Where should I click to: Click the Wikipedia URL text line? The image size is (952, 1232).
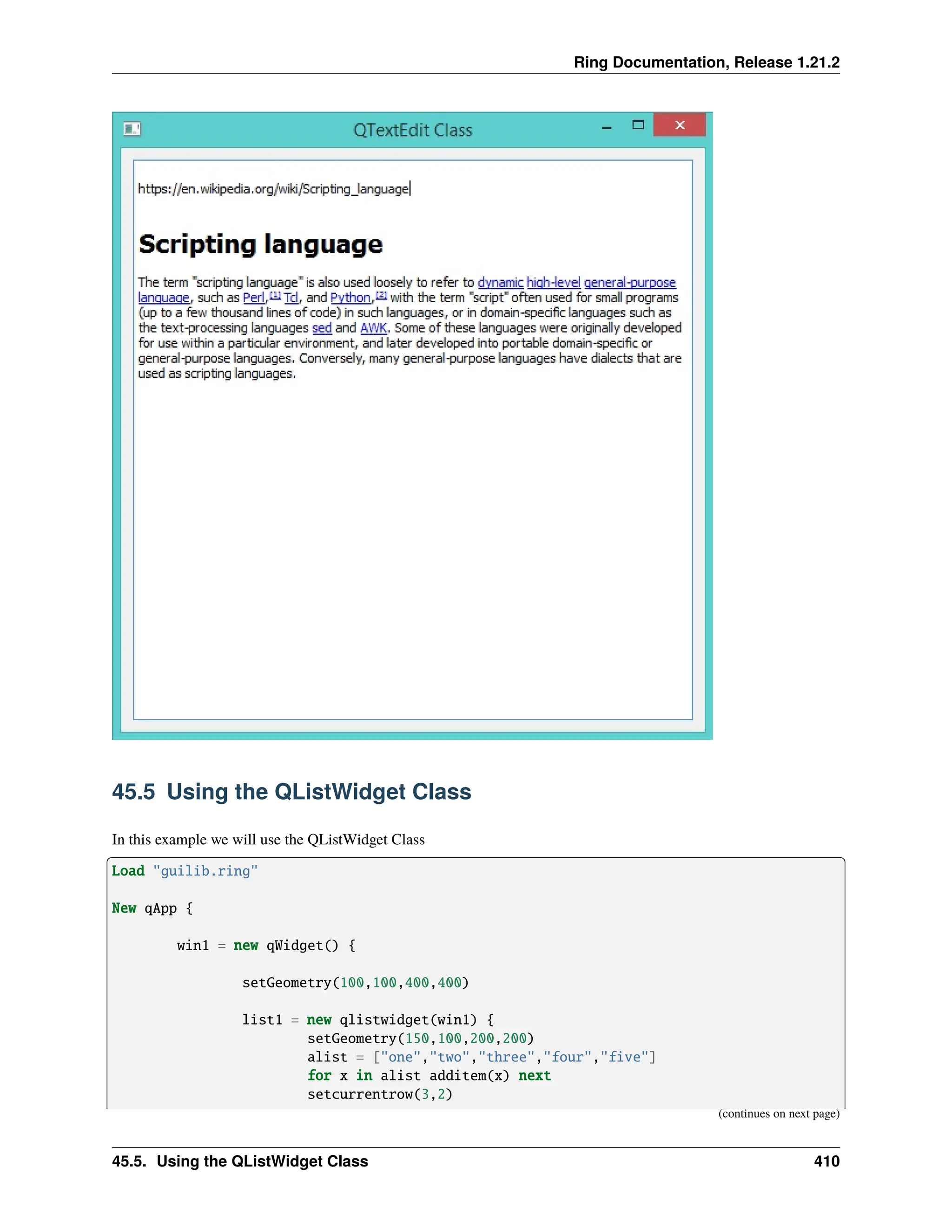[x=273, y=189]
